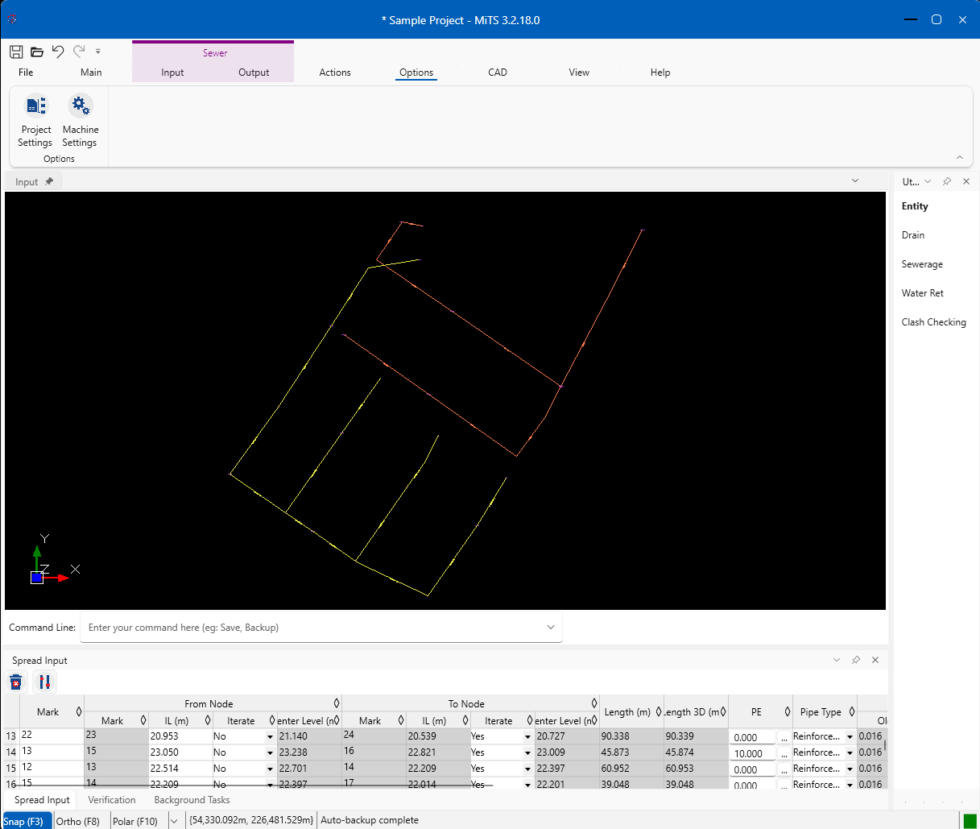Switch to the Output ribbon tab

coord(253,72)
